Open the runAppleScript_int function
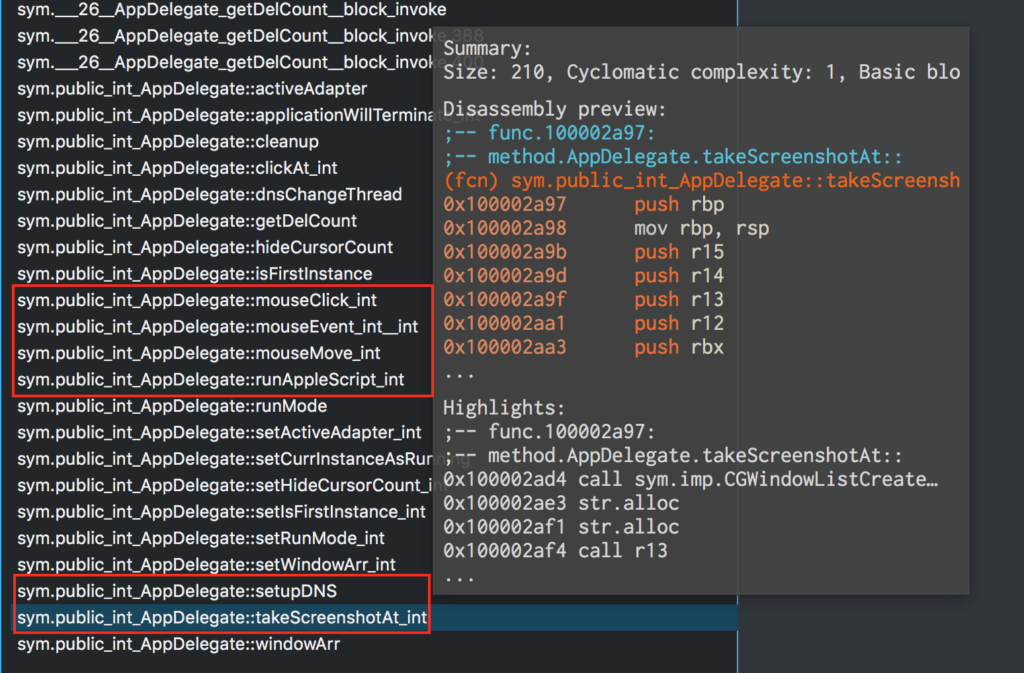The width and height of the screenshot is (1024, 673). pyautogui.click(x=210, y=379)
